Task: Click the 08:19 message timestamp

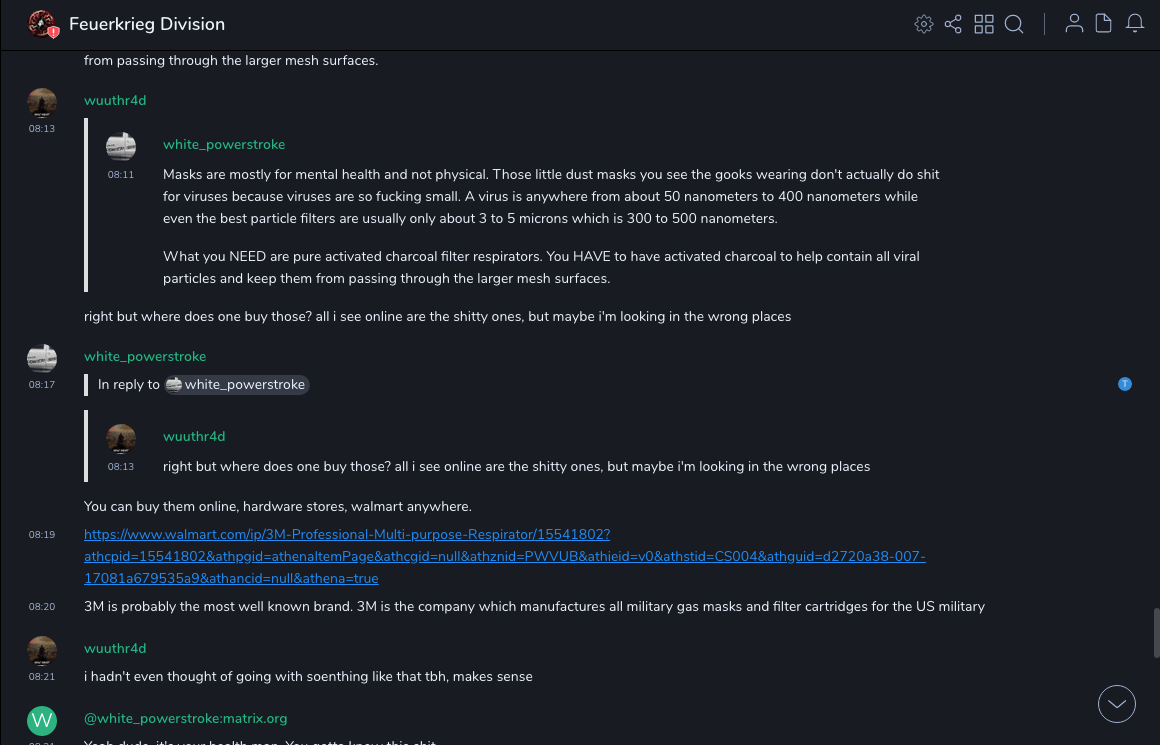Action: pos(42,535)
